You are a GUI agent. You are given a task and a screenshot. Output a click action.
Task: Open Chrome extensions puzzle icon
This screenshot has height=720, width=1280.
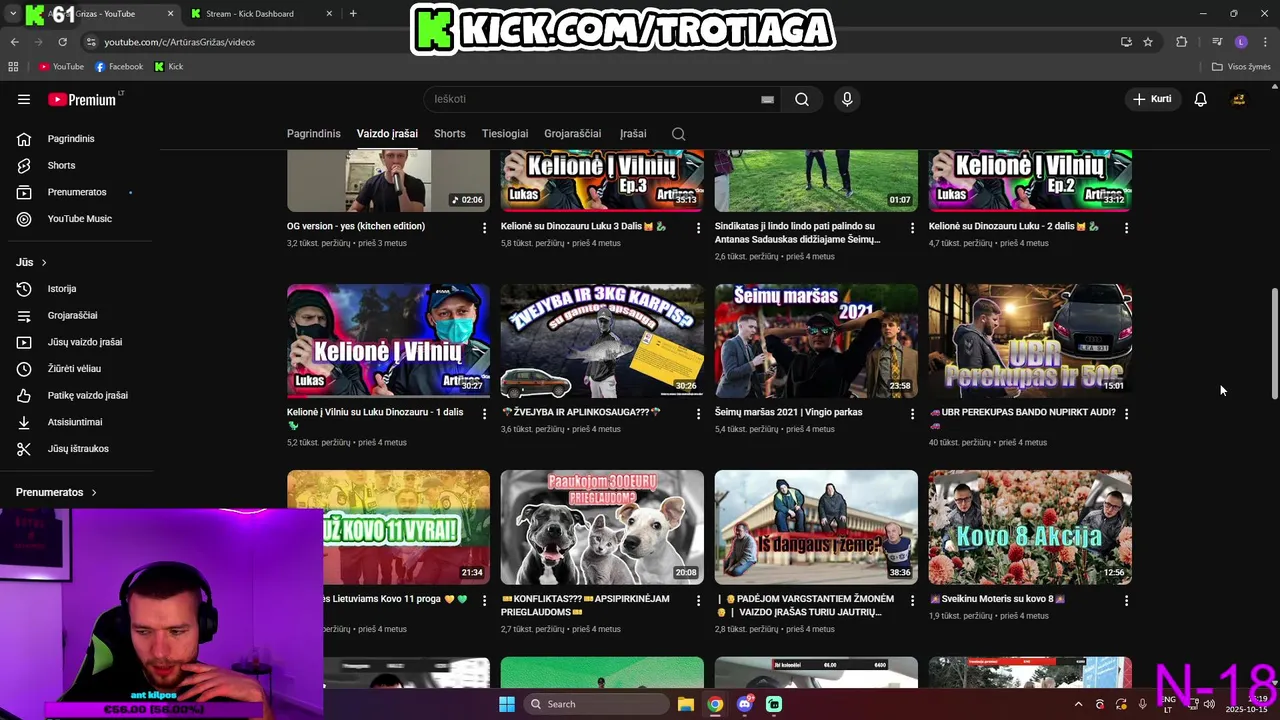(1182, 42)
